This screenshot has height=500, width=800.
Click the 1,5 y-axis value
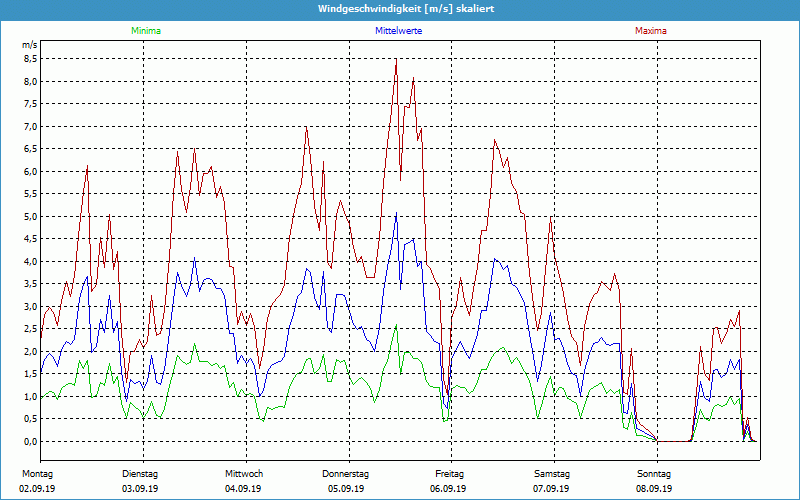pyautogui.click(x=31, y=373)
